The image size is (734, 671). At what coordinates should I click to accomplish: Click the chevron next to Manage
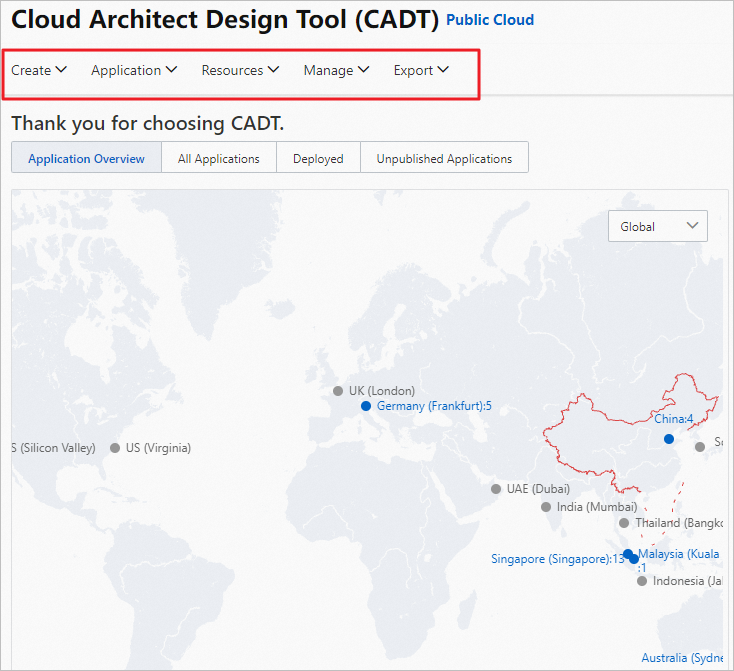pos(364,70)
